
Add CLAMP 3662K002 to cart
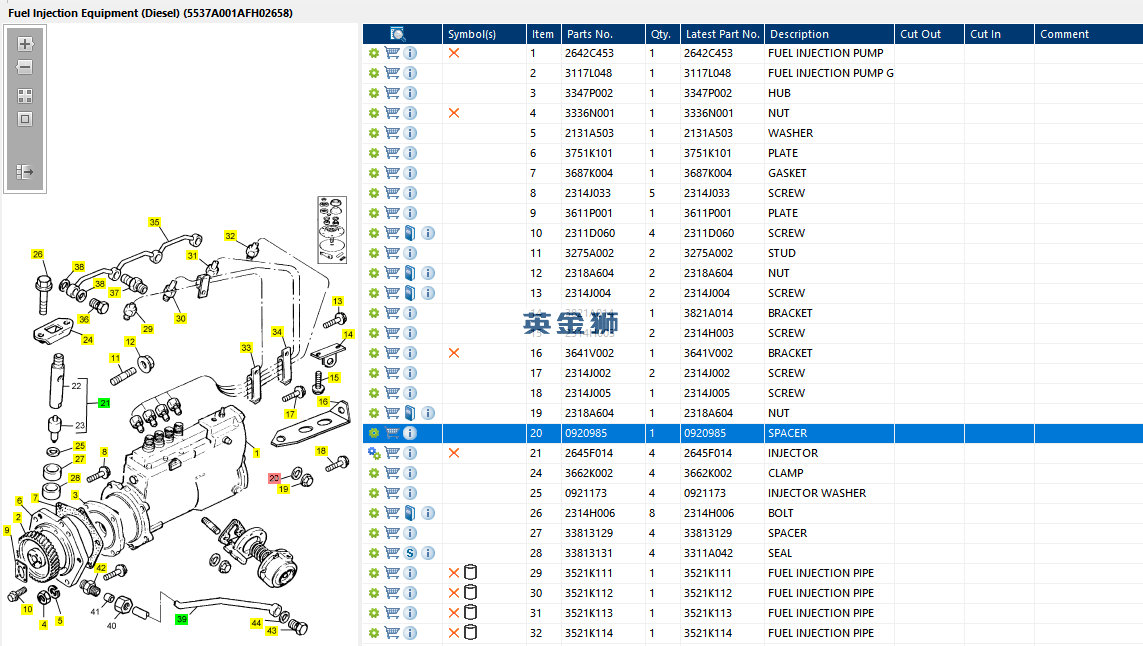(392, 473)
